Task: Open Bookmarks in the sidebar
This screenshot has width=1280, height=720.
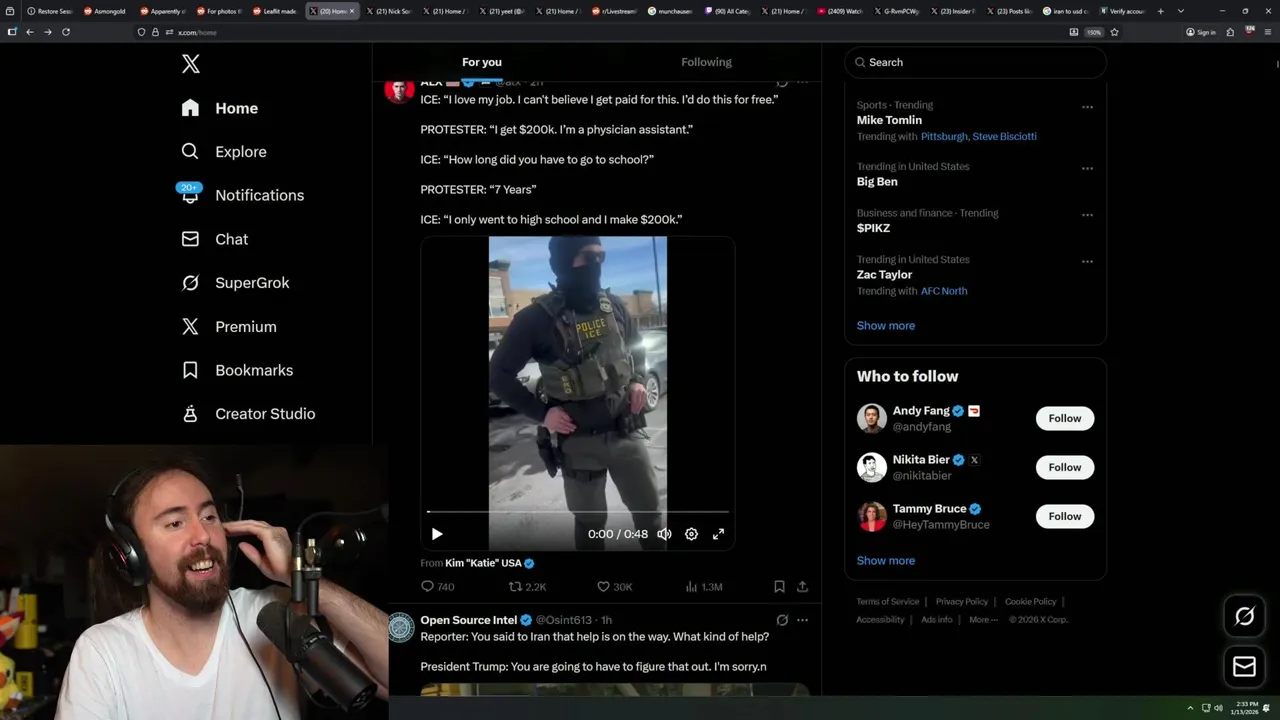Action: point(237,370)
